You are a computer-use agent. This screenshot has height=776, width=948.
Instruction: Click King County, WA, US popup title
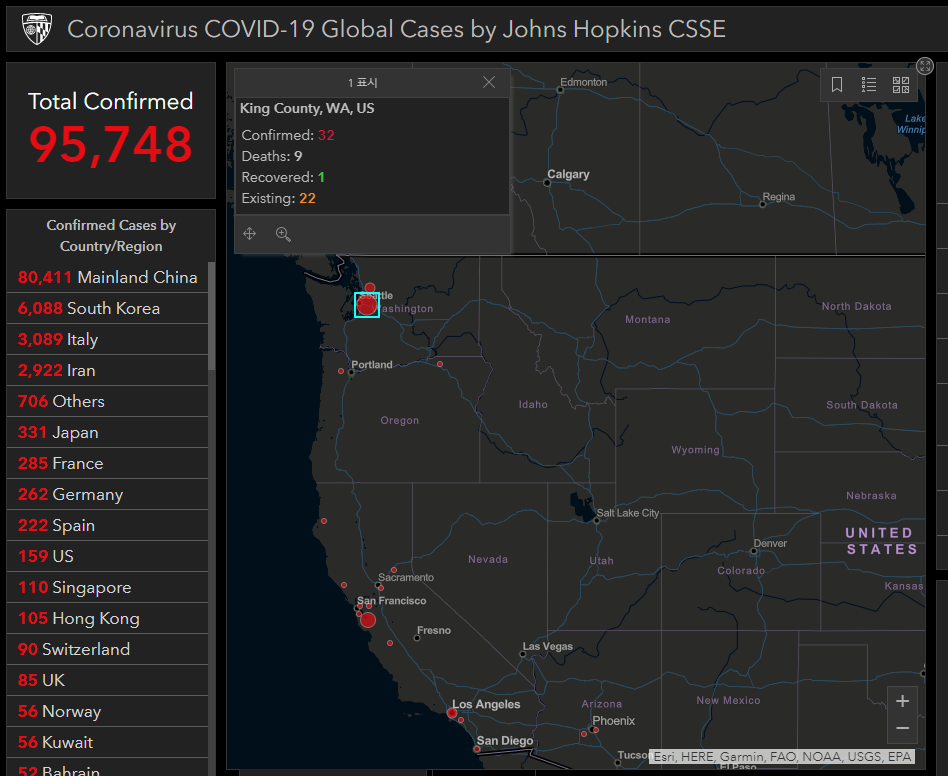[x=307, y=108]
